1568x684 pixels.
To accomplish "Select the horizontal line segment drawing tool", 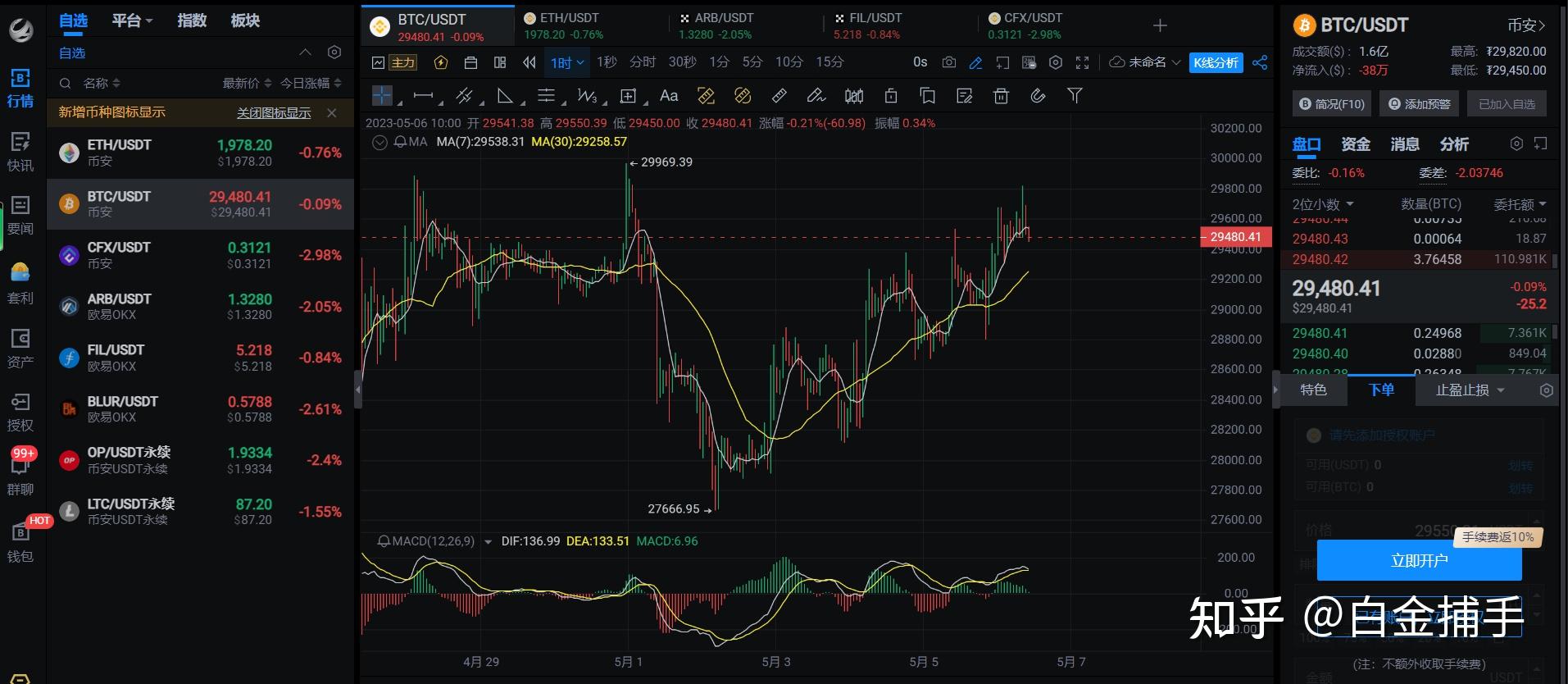I will 424,96.
